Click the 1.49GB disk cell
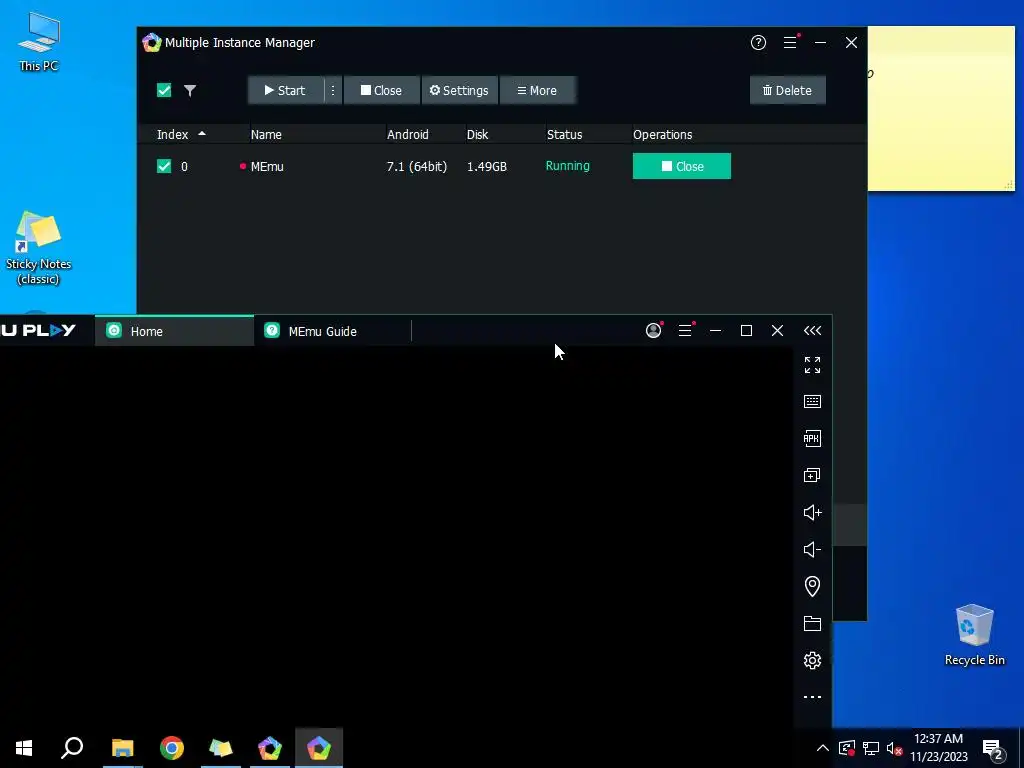Viewport: 1024px width, 768px height. [487, 167]
